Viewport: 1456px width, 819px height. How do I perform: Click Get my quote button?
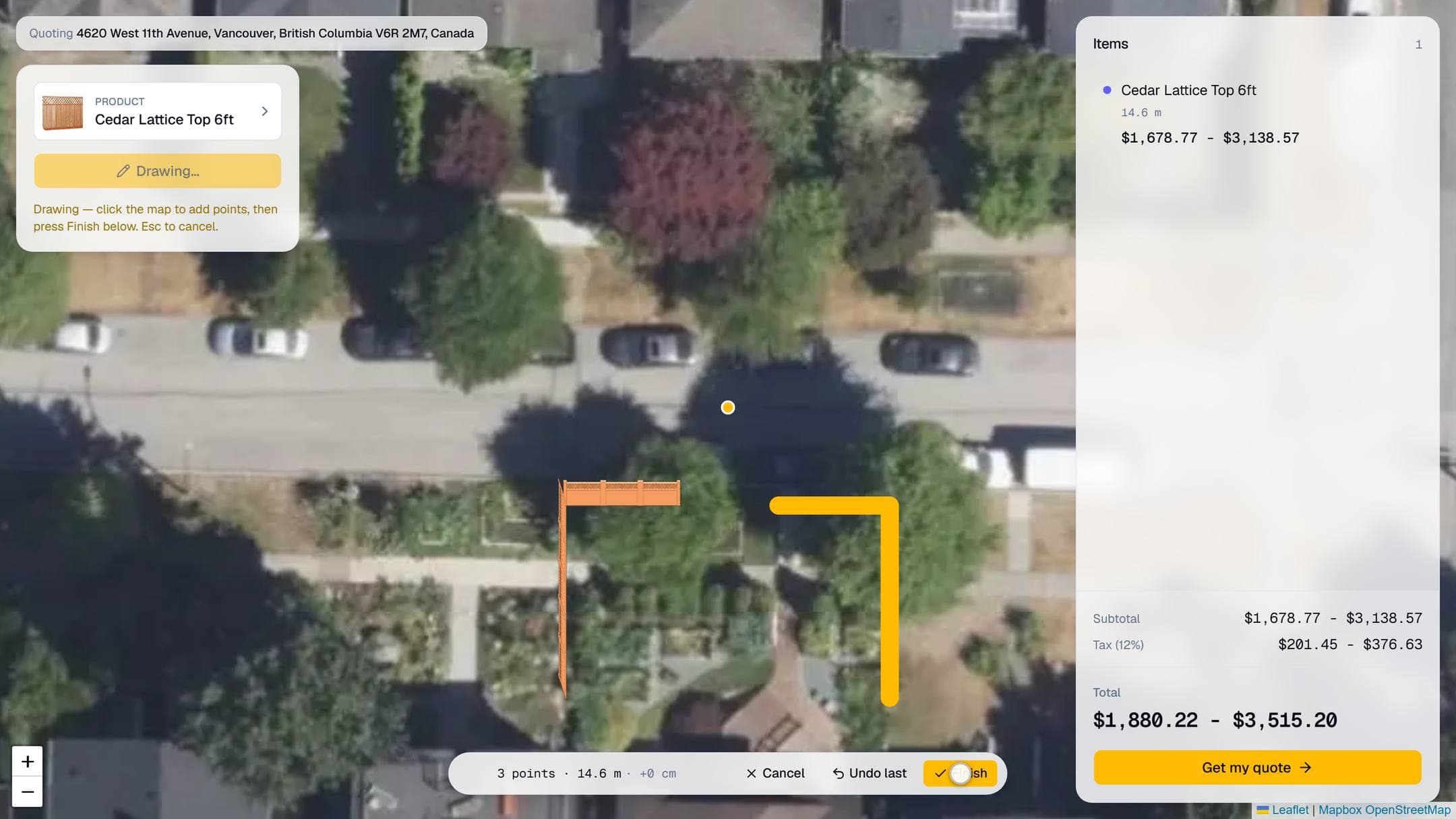[x=1257, y=768]
